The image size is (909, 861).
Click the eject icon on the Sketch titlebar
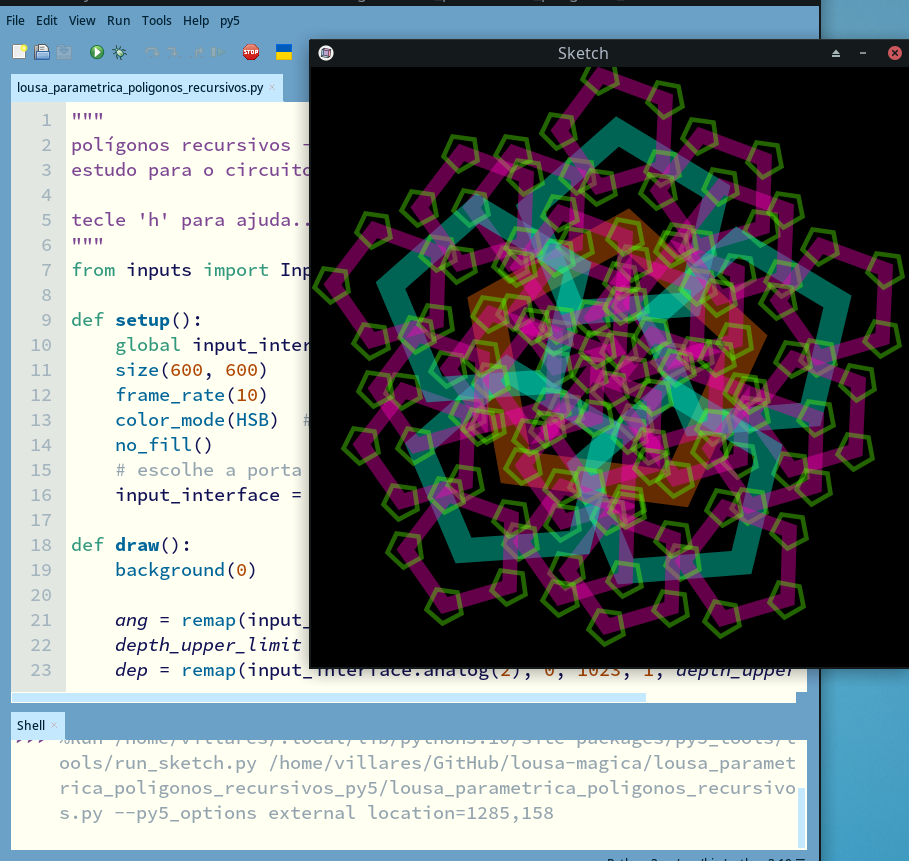(x=836, y=53)
